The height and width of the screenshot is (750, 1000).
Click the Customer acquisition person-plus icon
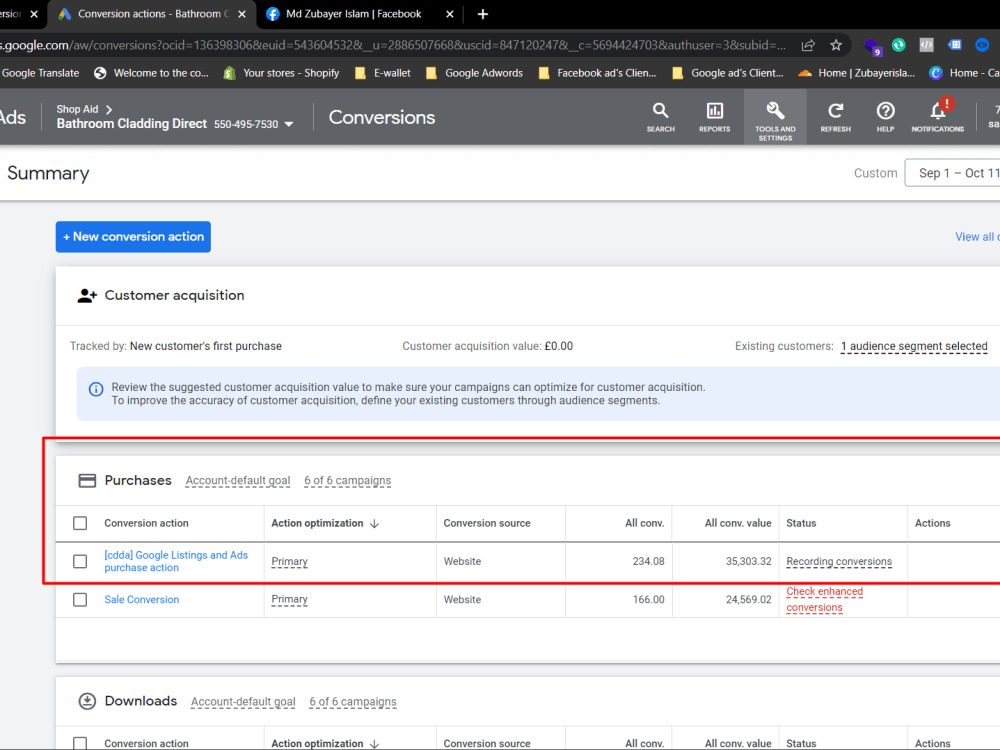(87, 296)
